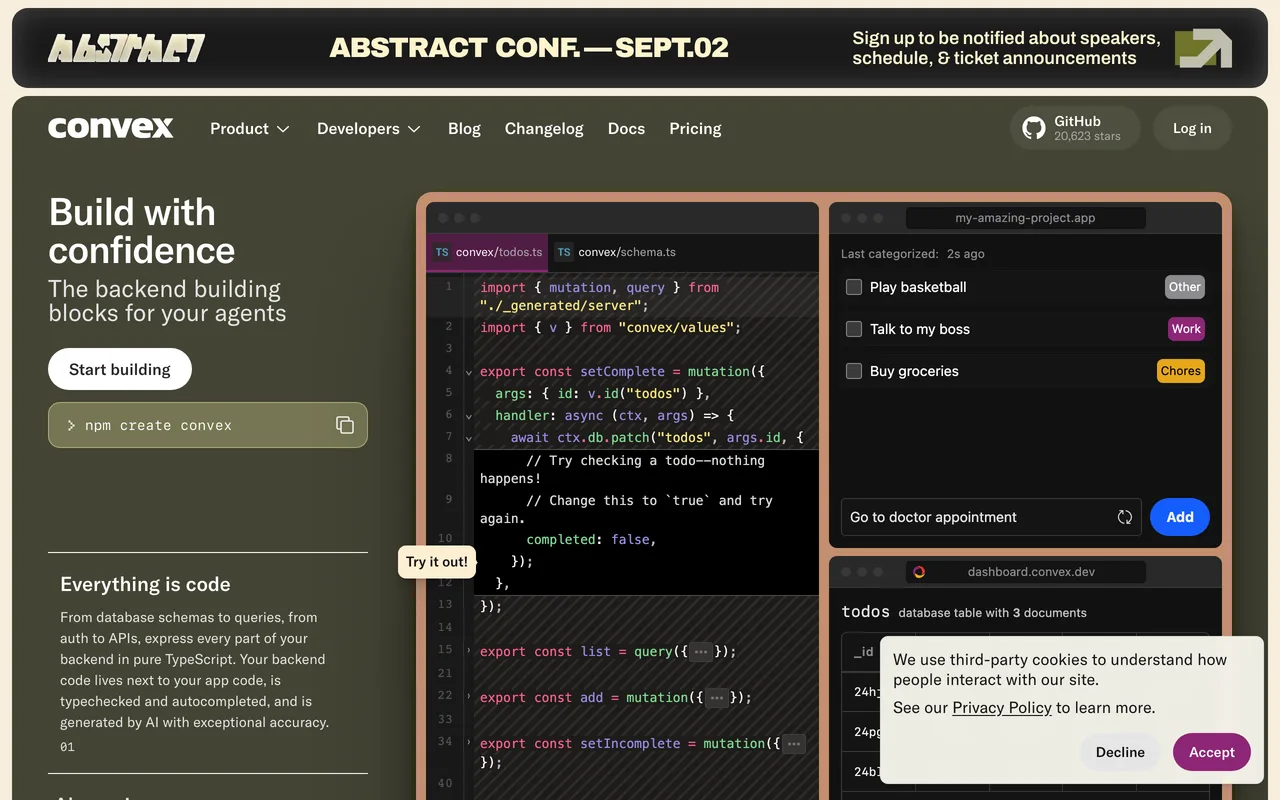Viewport: 1280px width, 800px height.
Task: Open the Developers dropdown menu
Action: (x=368, y=128)
